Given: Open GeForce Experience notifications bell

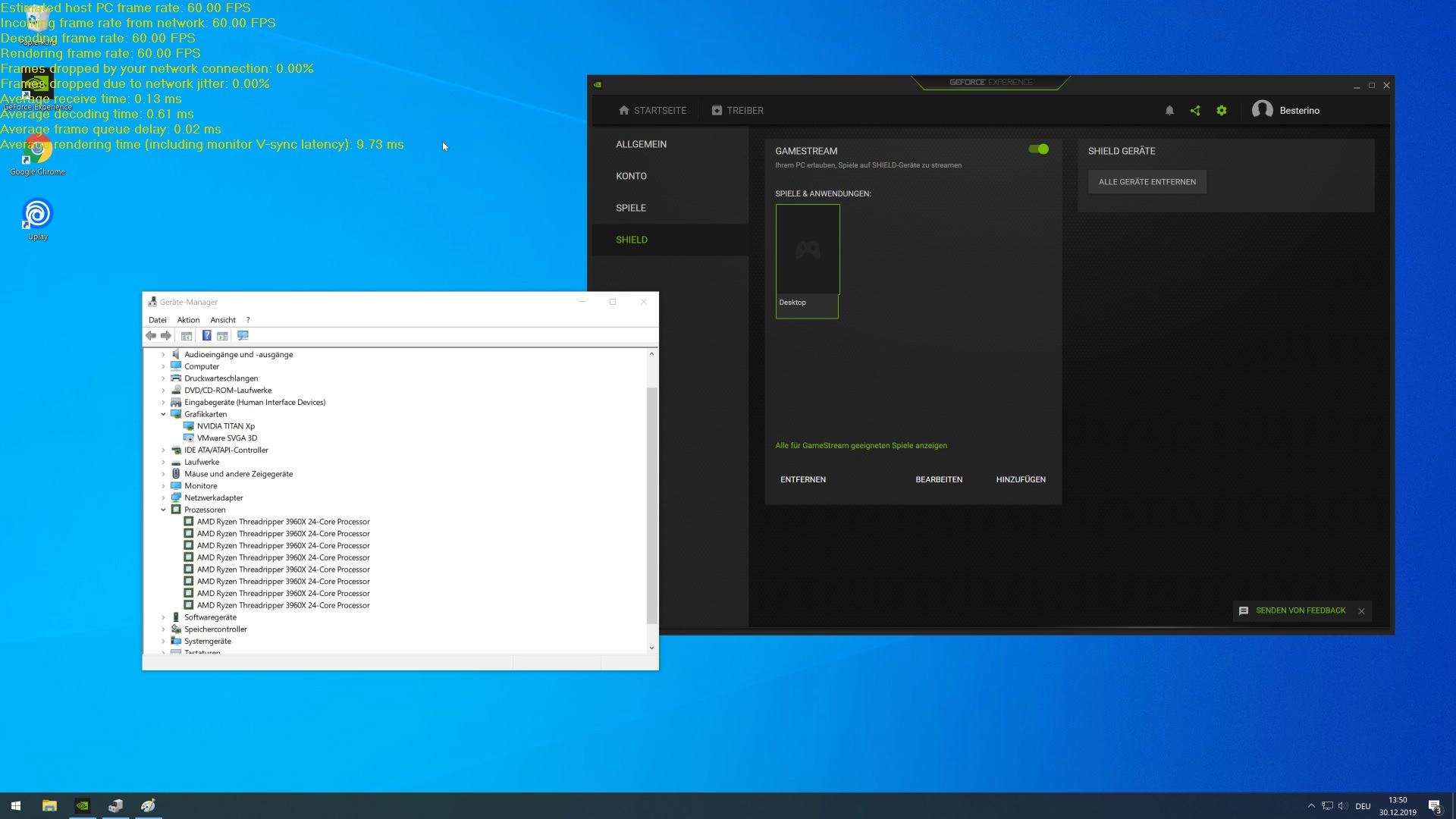Looking at the screenshot, I should [1169, 111].
